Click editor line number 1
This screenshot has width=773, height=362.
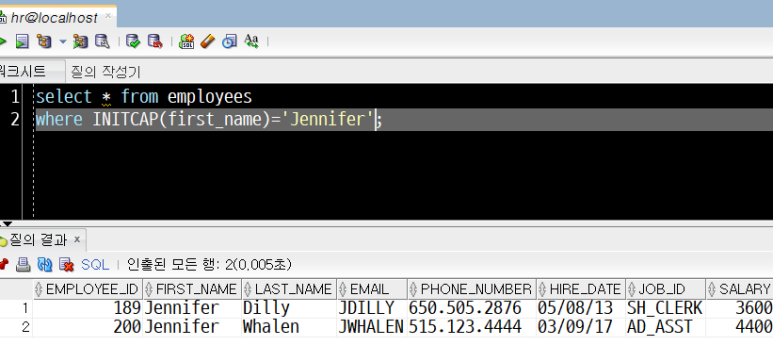tap(15, 97)
